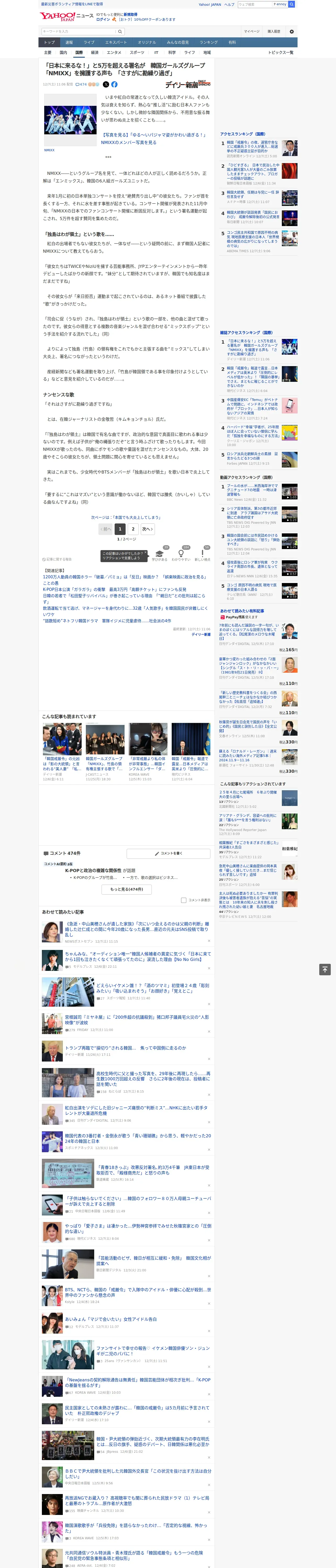Focus the キーワードを入力 search field

point(79,31)
